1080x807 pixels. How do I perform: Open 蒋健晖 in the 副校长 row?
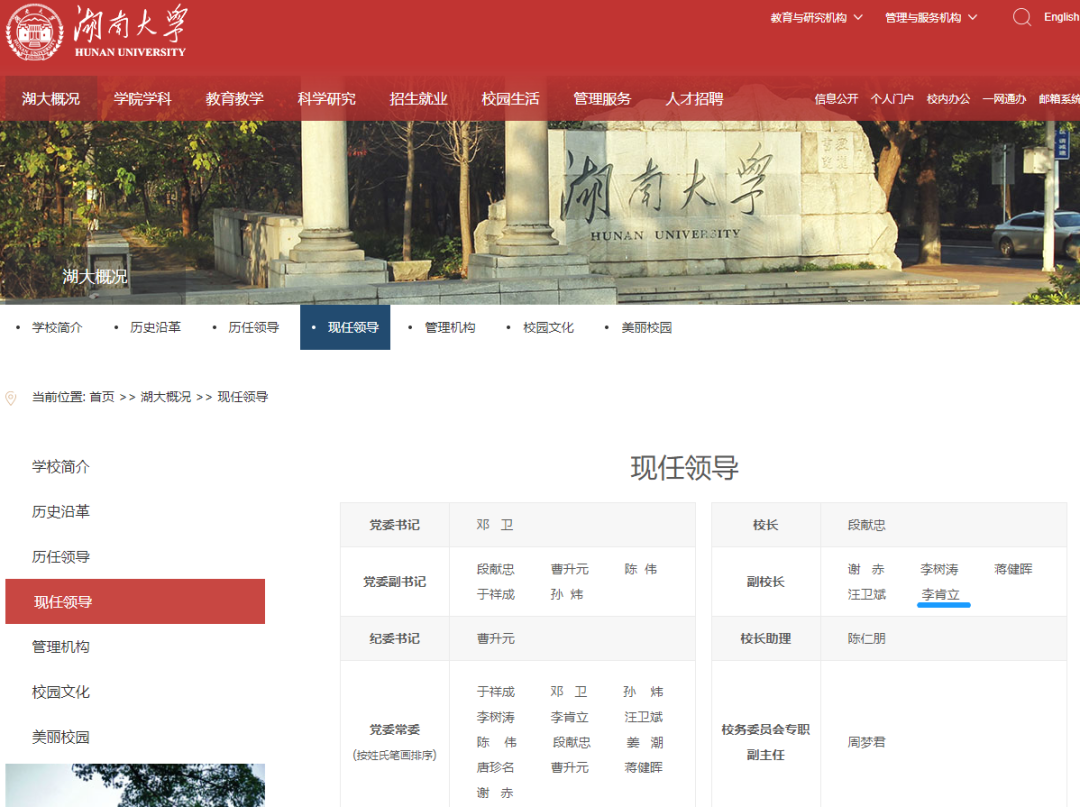click(x=1013, y=569)
